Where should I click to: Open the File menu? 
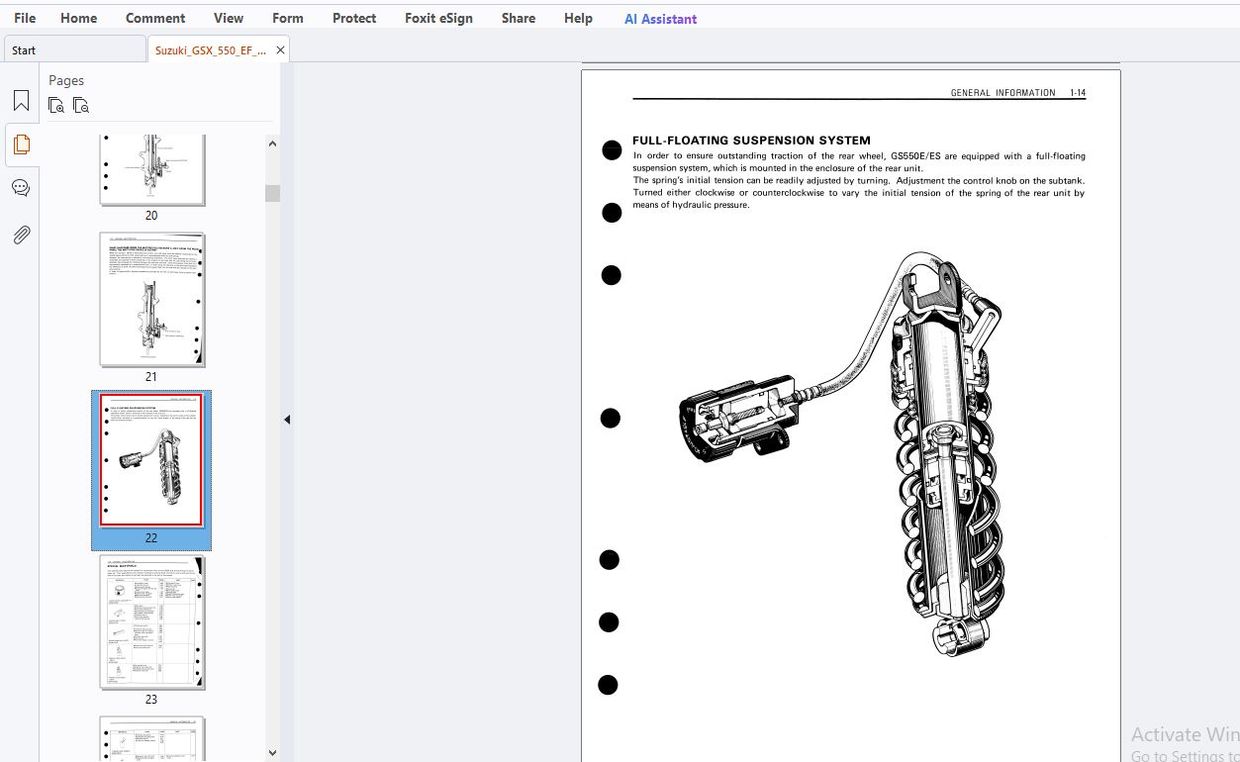click(x=25, y=18)
